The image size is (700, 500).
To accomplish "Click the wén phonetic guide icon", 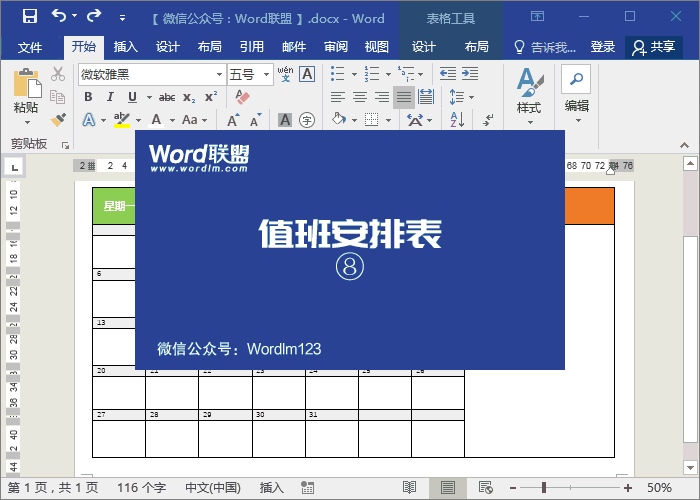I will click(285, 74).
